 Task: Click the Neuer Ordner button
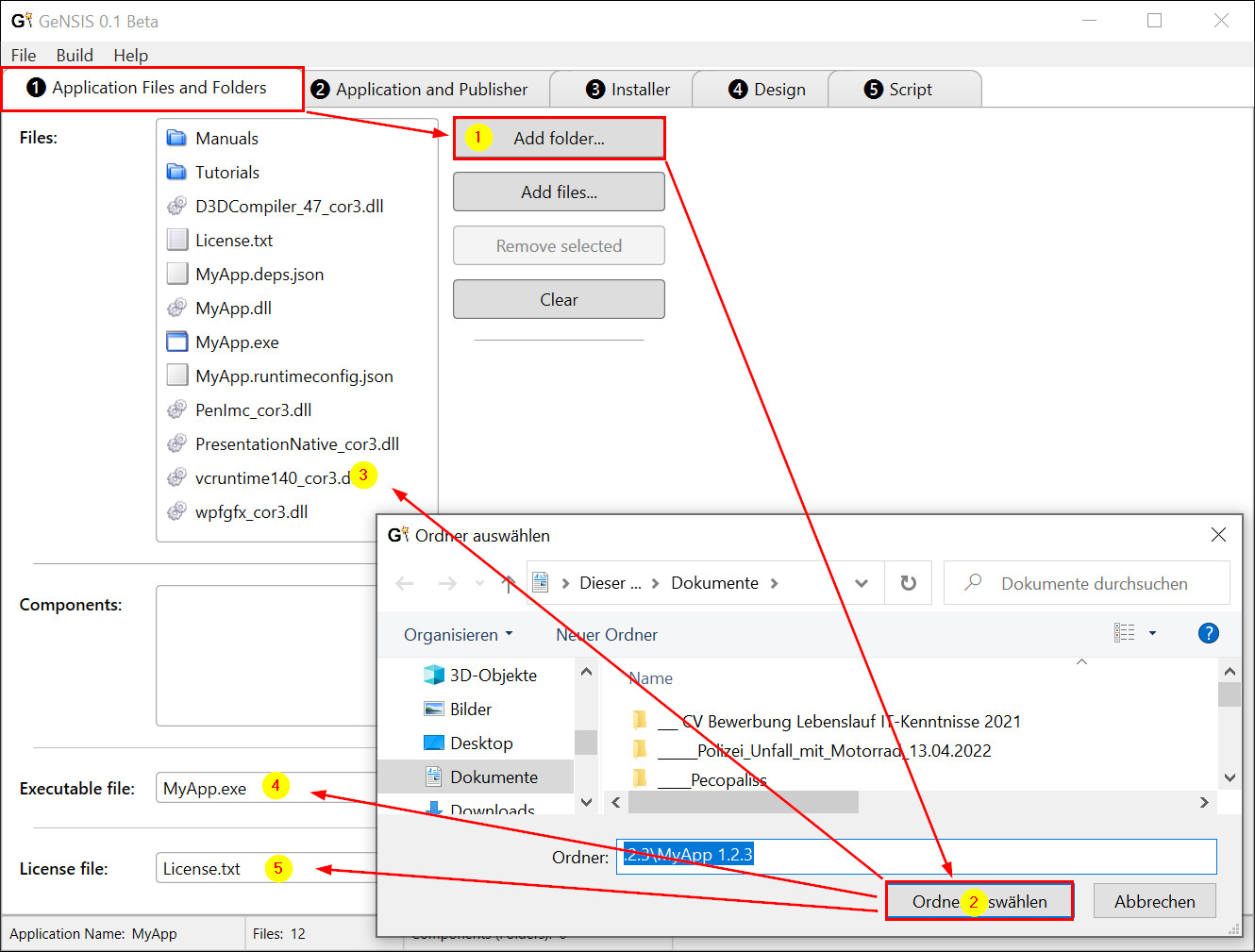coord(607,635)
